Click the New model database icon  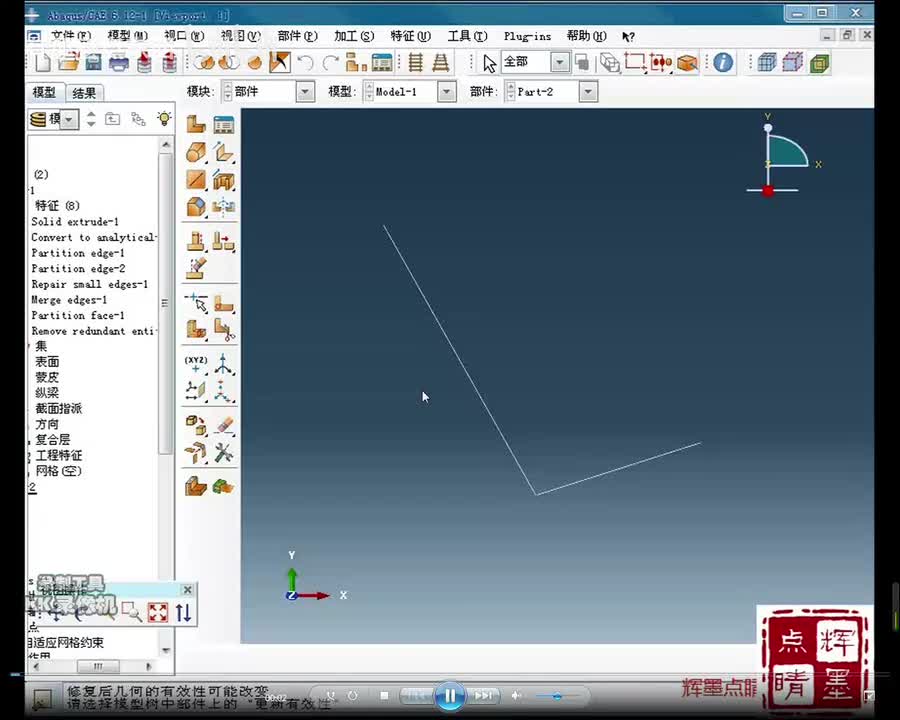pos(42,62)
